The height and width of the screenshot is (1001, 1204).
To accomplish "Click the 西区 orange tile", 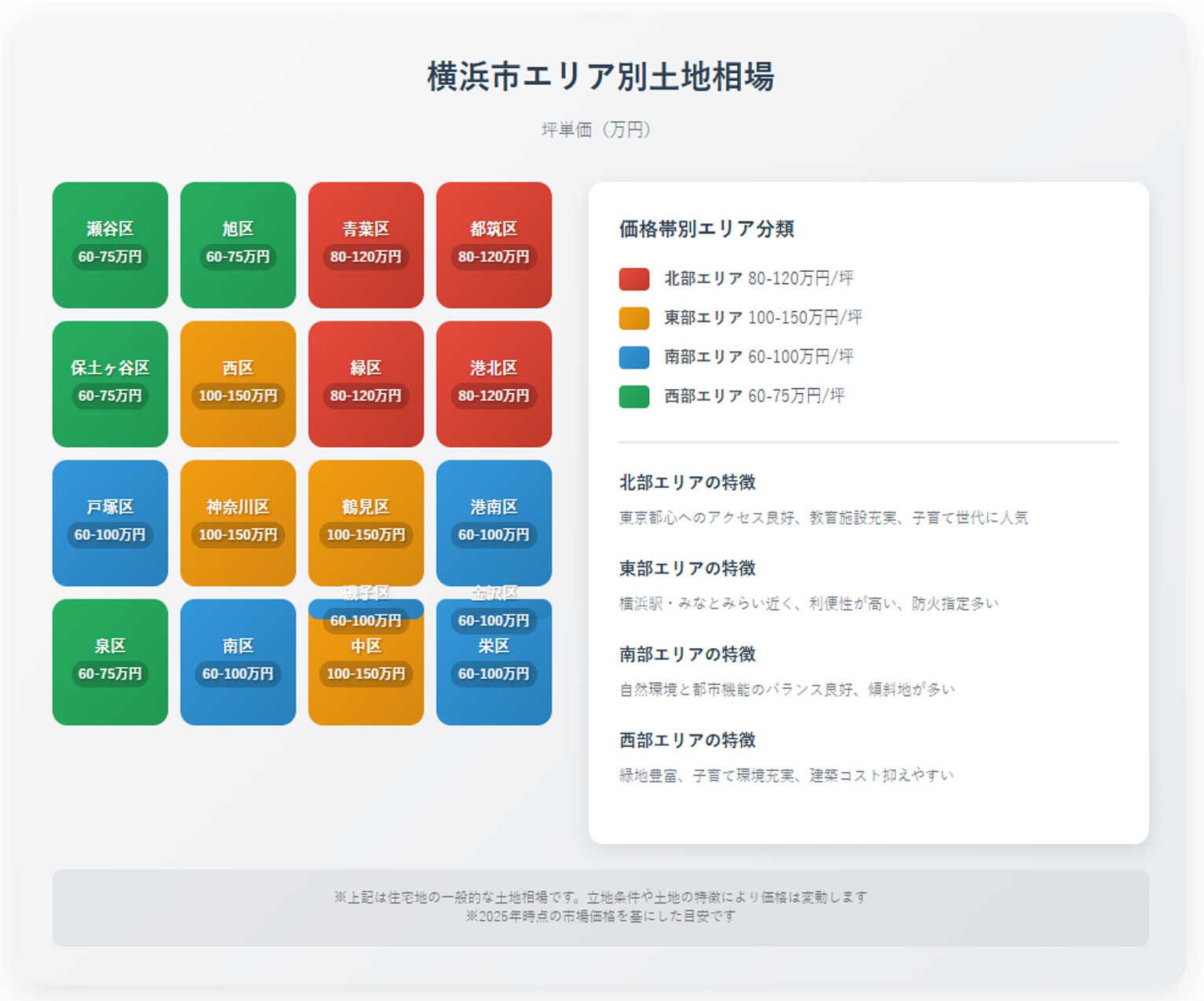I will click(x=238, y=383).
